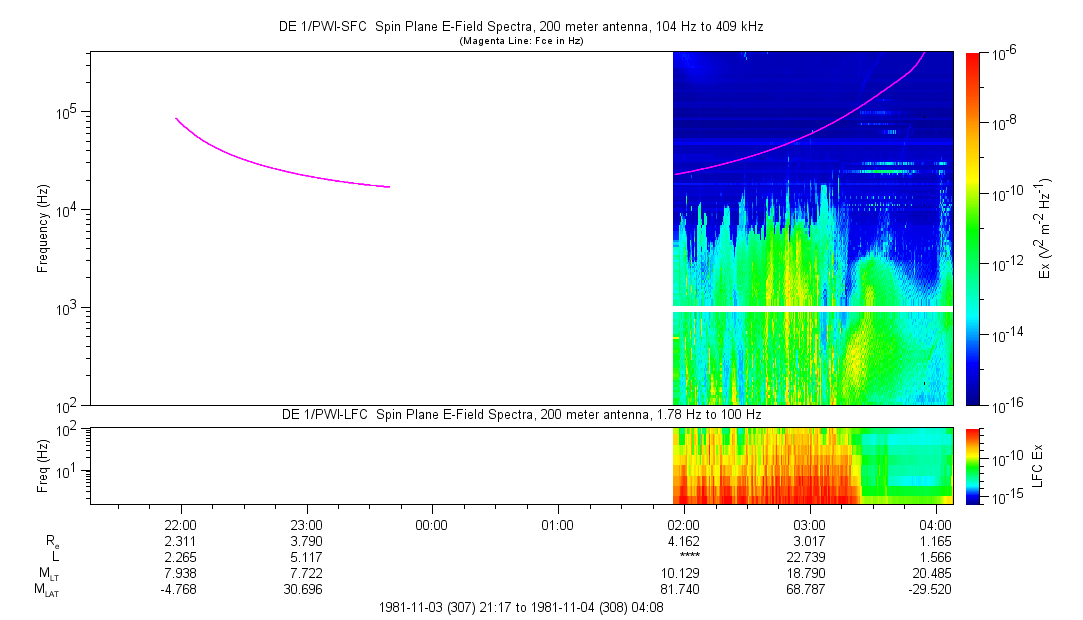The image size is (1083, 620).
Task: Click the DE 1/PWI-SFC plot title
Action: (x=520, y=27)
